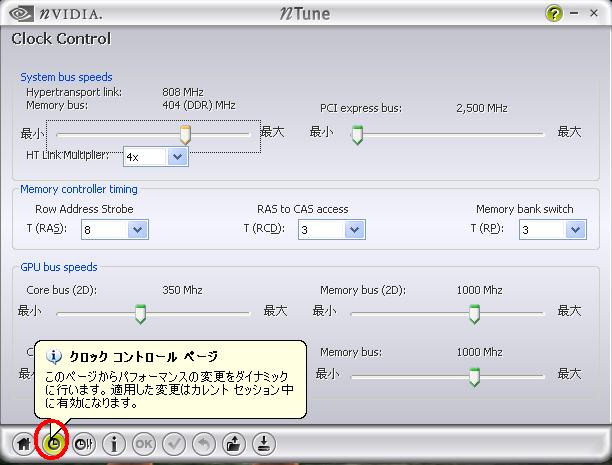Click the 350 Mhz Core bus value

point(182,290)
